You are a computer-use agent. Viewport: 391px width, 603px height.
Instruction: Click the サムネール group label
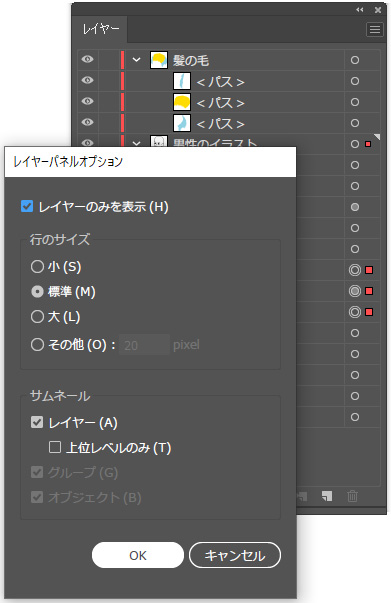point(60,395)
